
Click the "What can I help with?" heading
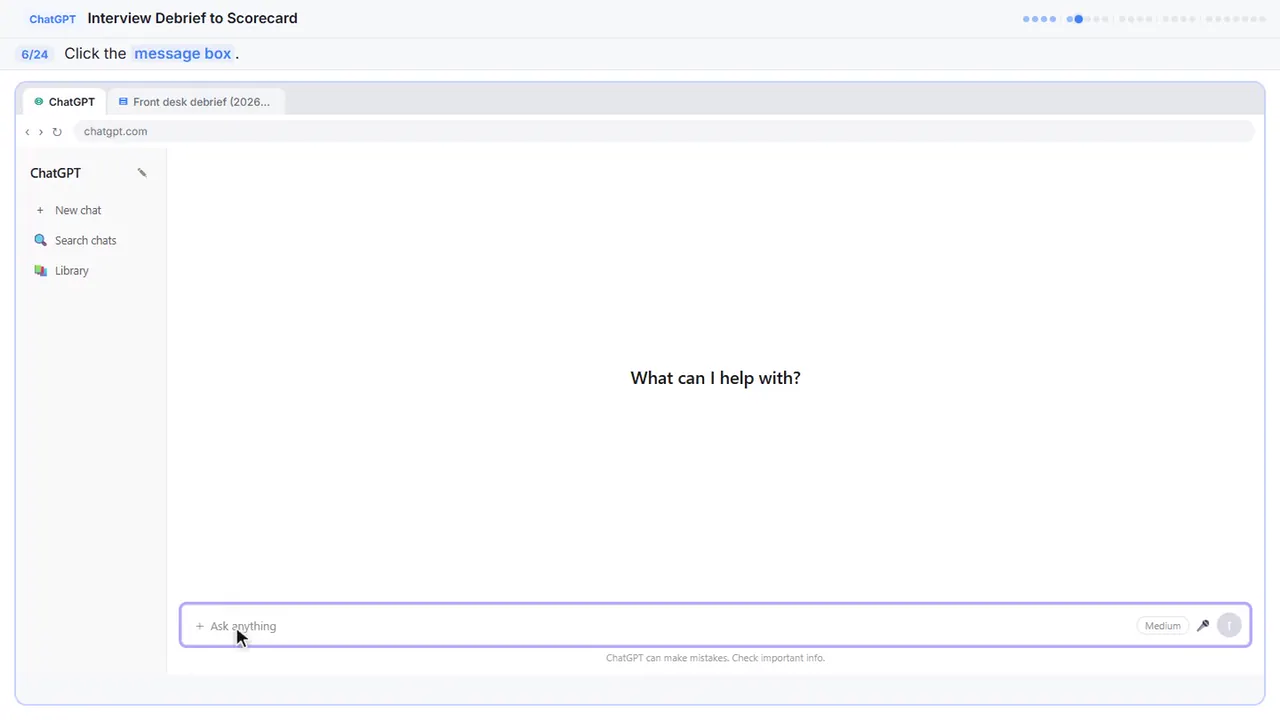pos(715,377)
